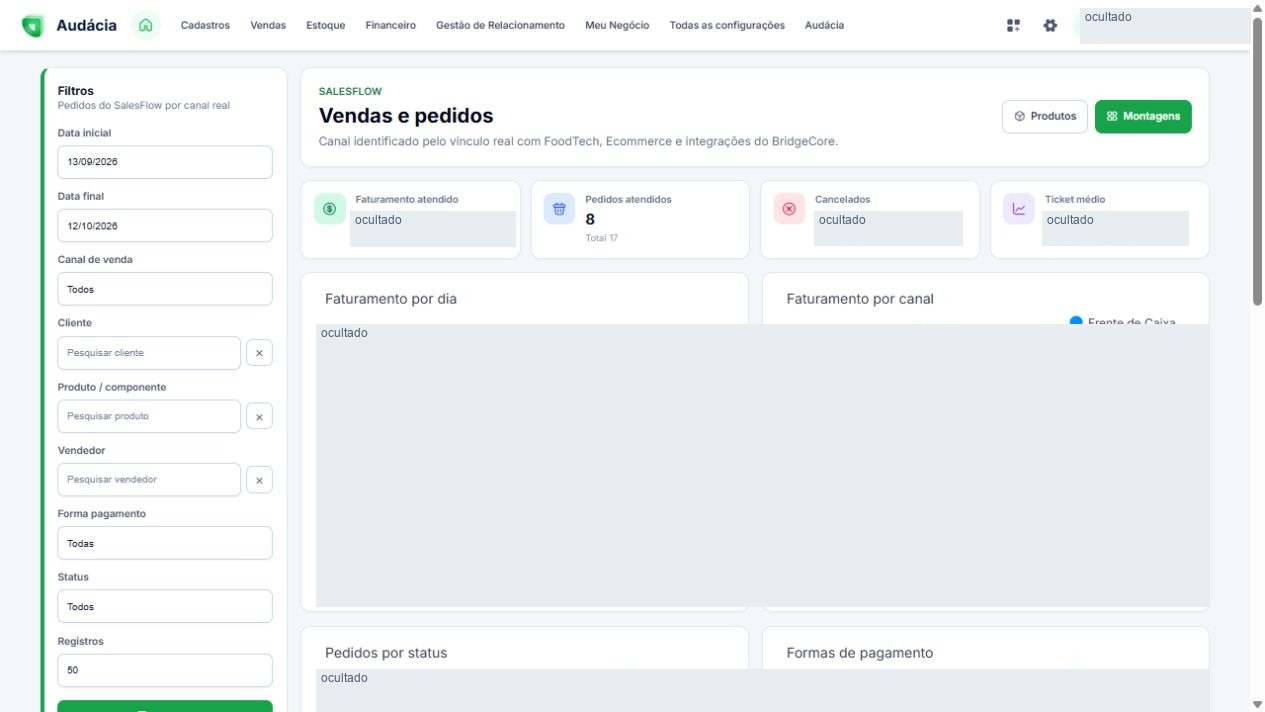The height and width of the screenshot is (712, 1265).
Task: Click the Cancelados red X icon
Action: 789,209
